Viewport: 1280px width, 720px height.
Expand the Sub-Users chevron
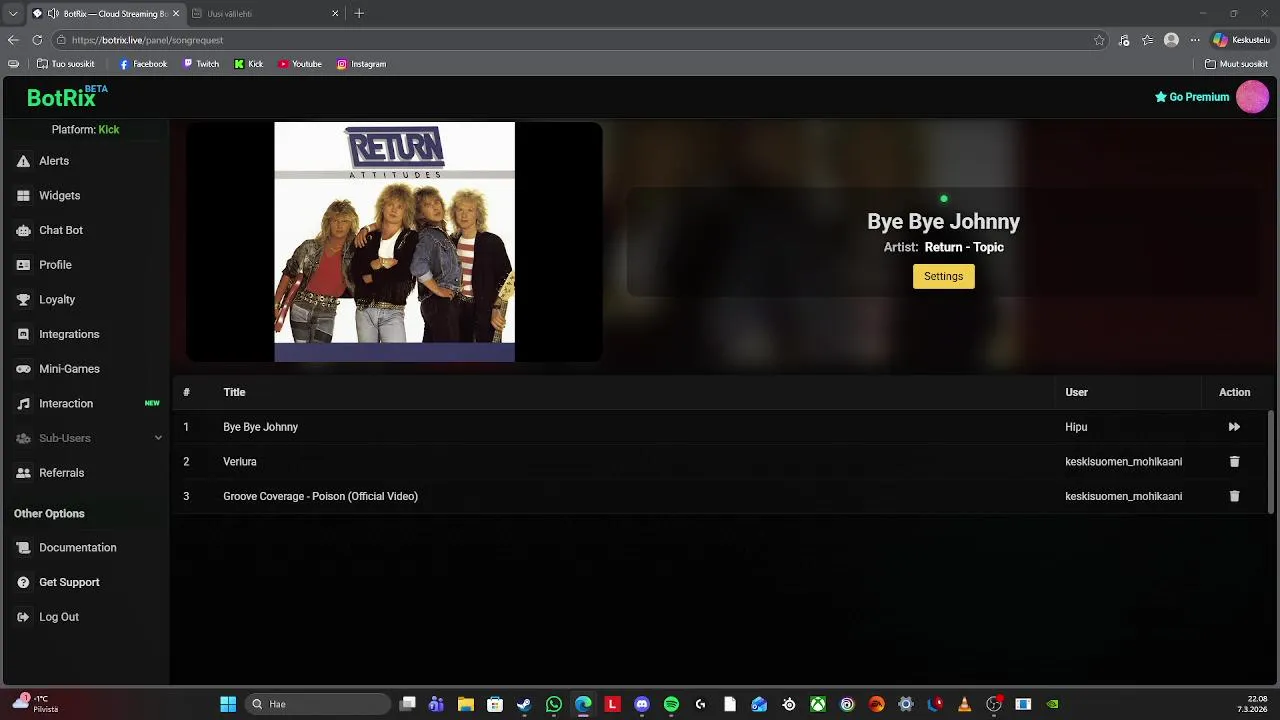pyautogui.click(x=158, y=438)
